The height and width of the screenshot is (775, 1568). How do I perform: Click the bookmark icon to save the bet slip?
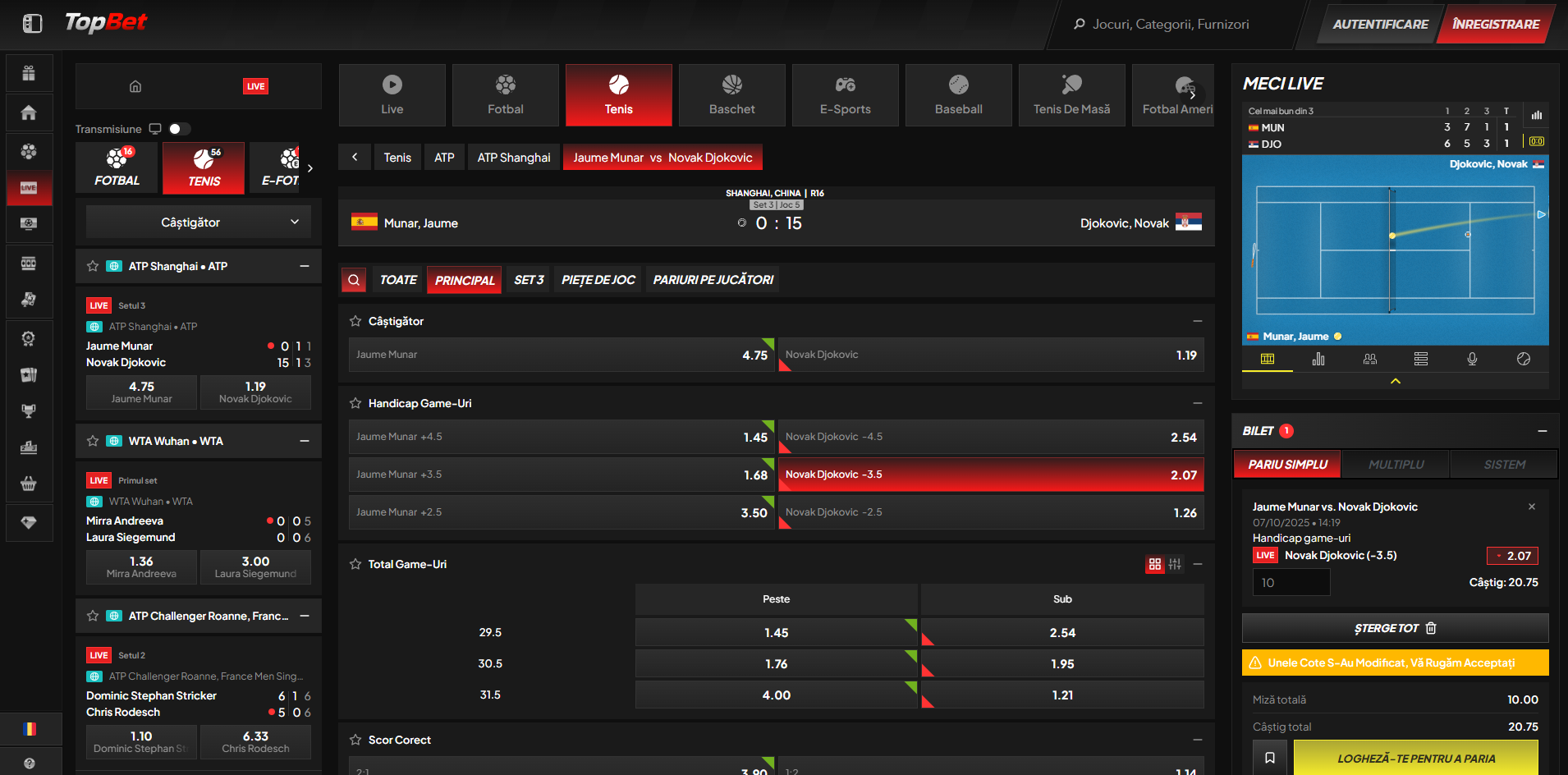tap(1269, 758)
